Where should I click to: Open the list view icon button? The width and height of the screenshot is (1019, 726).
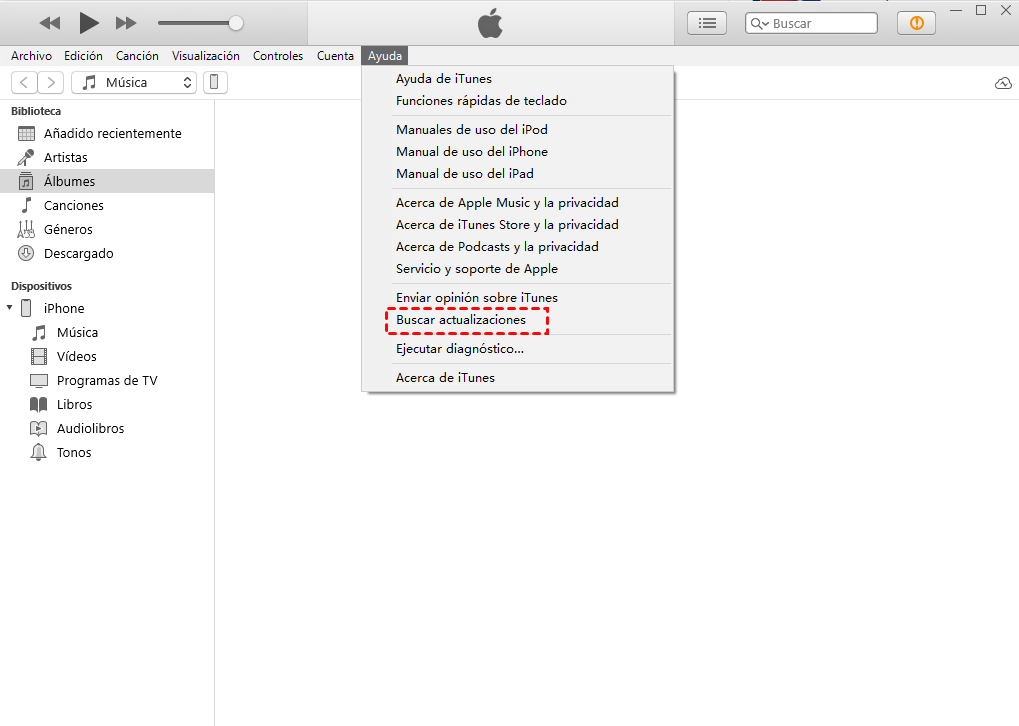tap(707, 23)
